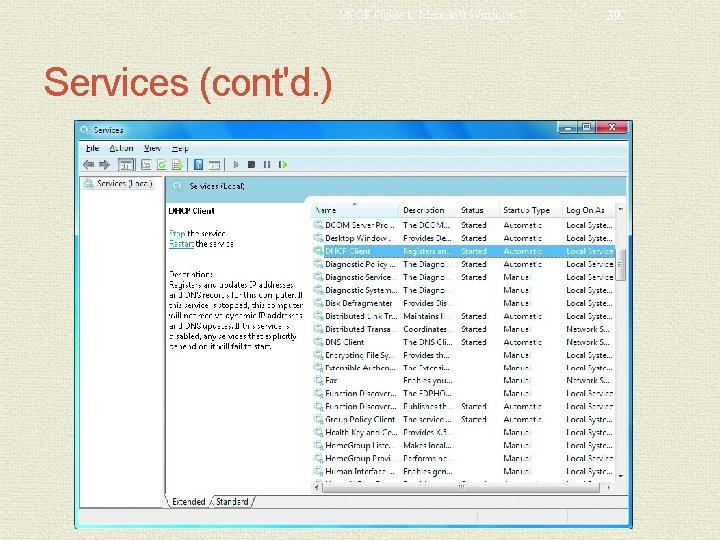Screen dimensions: 720x540
Task: Click 'Registers an...' description of DHCP Client
Action: (428, 251)
